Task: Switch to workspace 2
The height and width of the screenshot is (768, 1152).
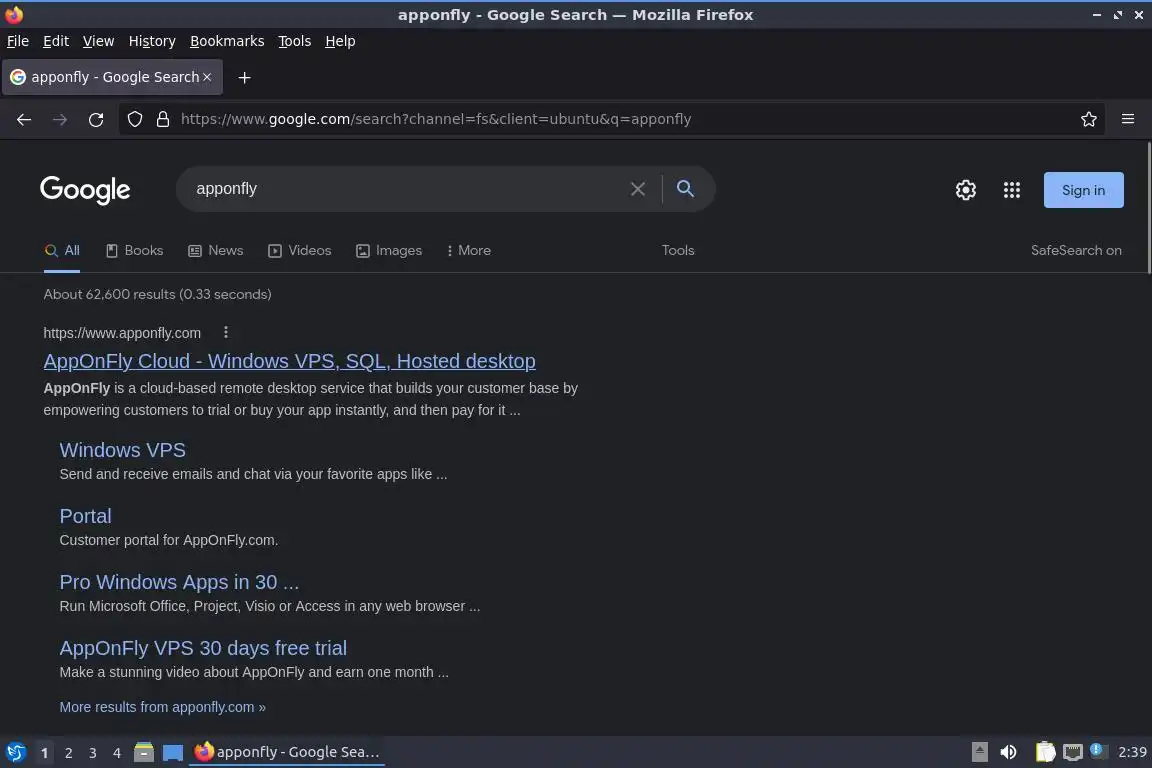Action: (x=68, y=753)
